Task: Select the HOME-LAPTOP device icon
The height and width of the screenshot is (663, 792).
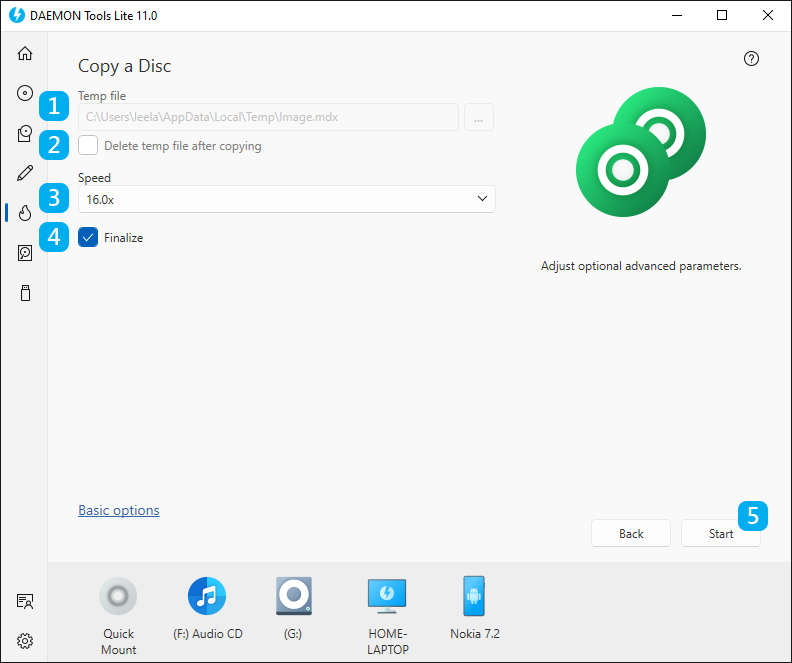Action: pyautogui.click(x=387, y=596)
